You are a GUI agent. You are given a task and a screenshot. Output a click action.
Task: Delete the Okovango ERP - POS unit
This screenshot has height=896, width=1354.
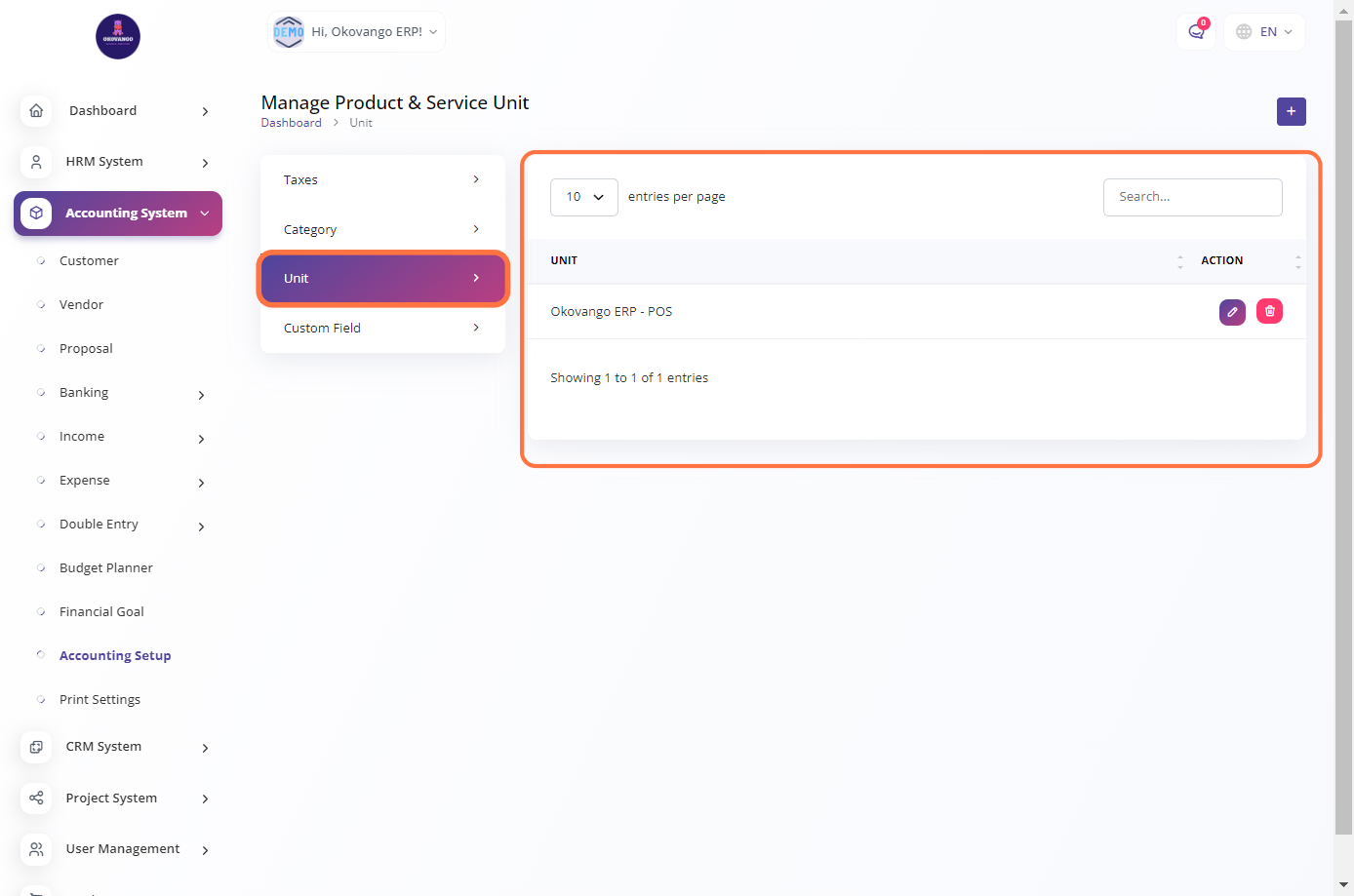(1269, 312)
